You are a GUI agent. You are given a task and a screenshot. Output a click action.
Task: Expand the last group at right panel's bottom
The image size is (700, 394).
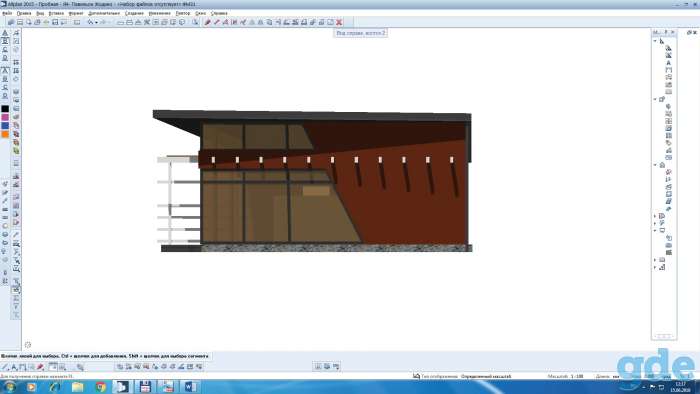[655, 268]
